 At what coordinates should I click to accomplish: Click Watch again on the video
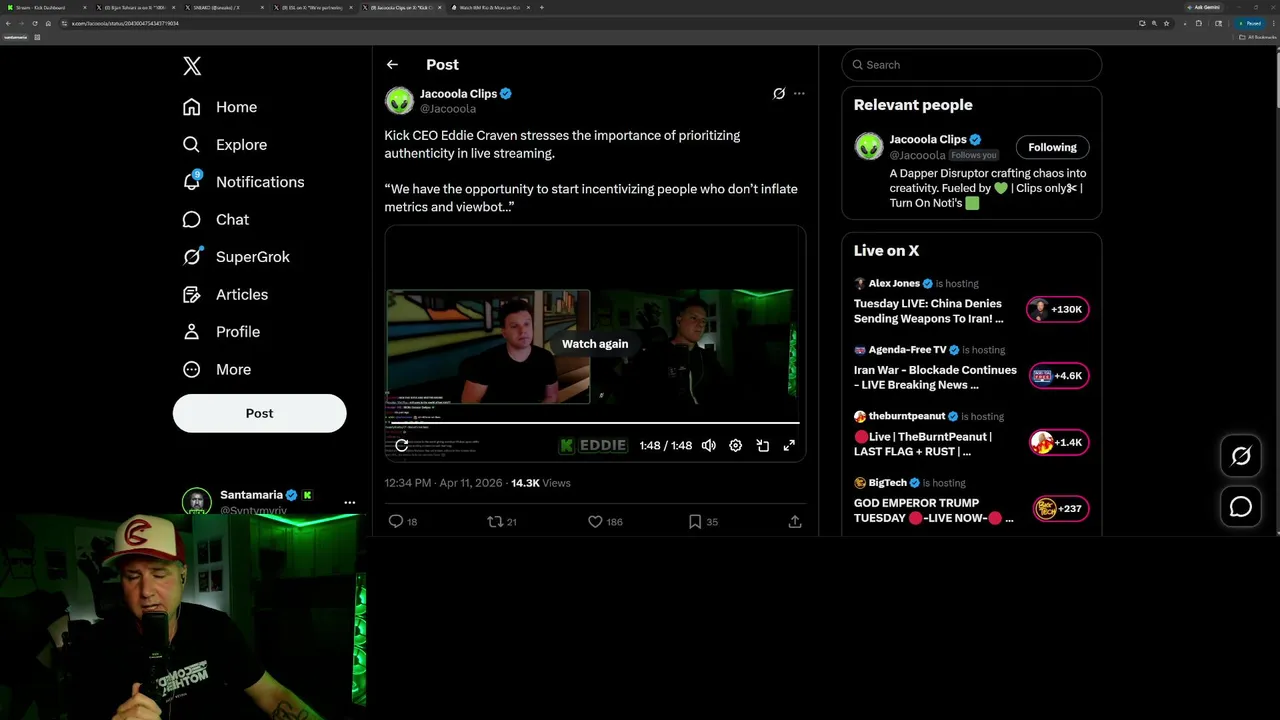click(x=595, y=344)
